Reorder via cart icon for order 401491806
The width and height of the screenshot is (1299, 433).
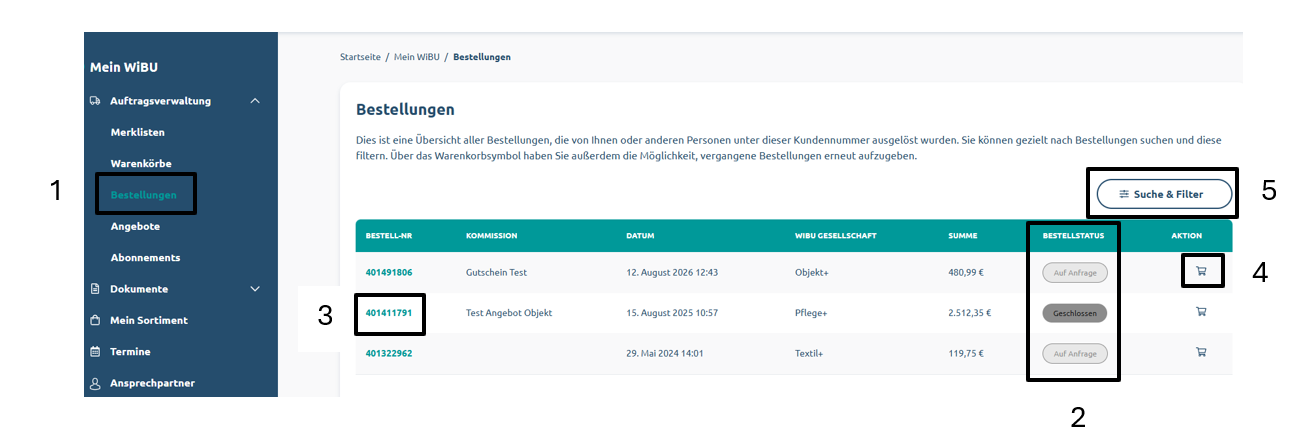pos(1201,270)
